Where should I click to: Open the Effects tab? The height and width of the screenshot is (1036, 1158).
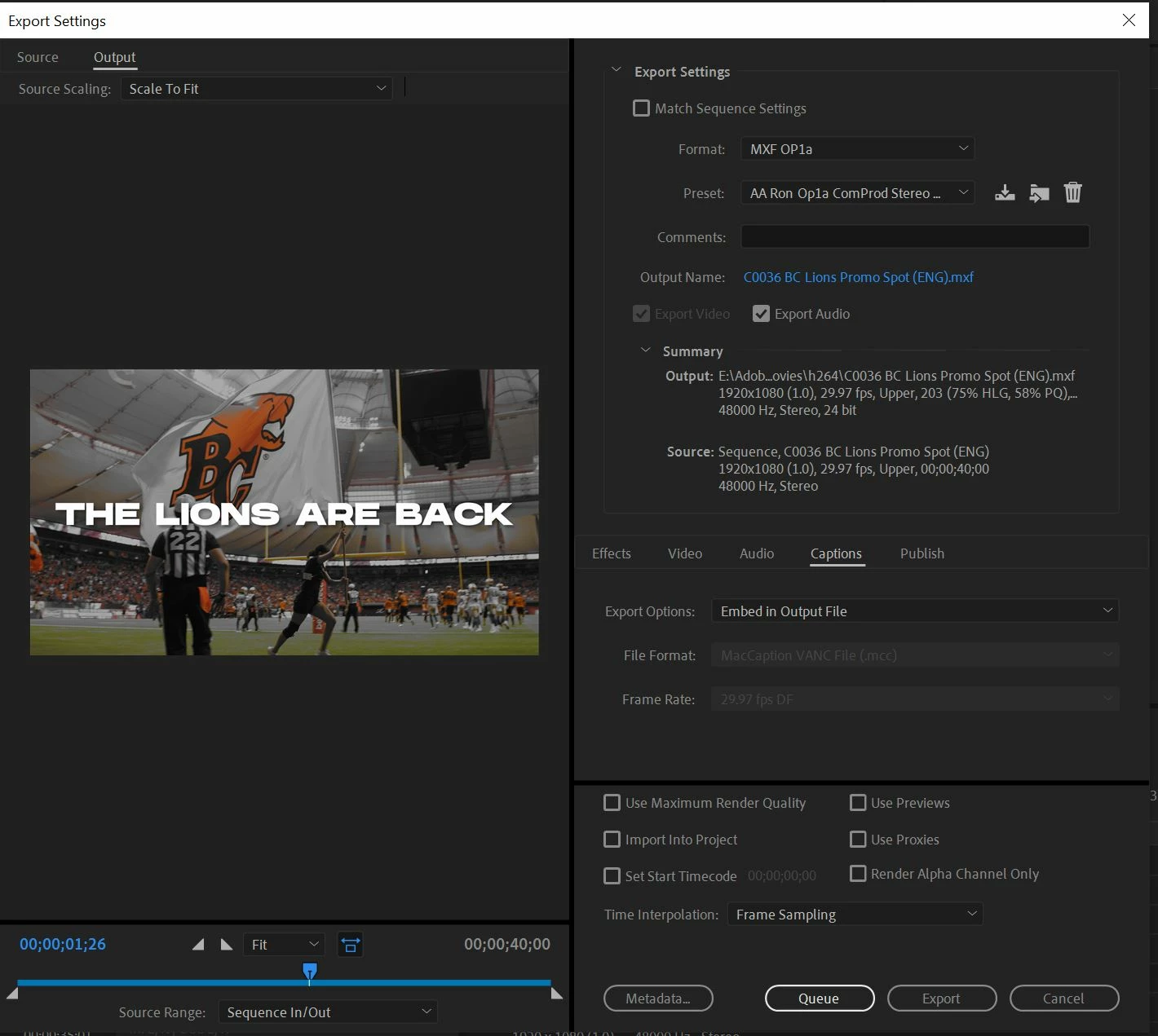point(612,553)
